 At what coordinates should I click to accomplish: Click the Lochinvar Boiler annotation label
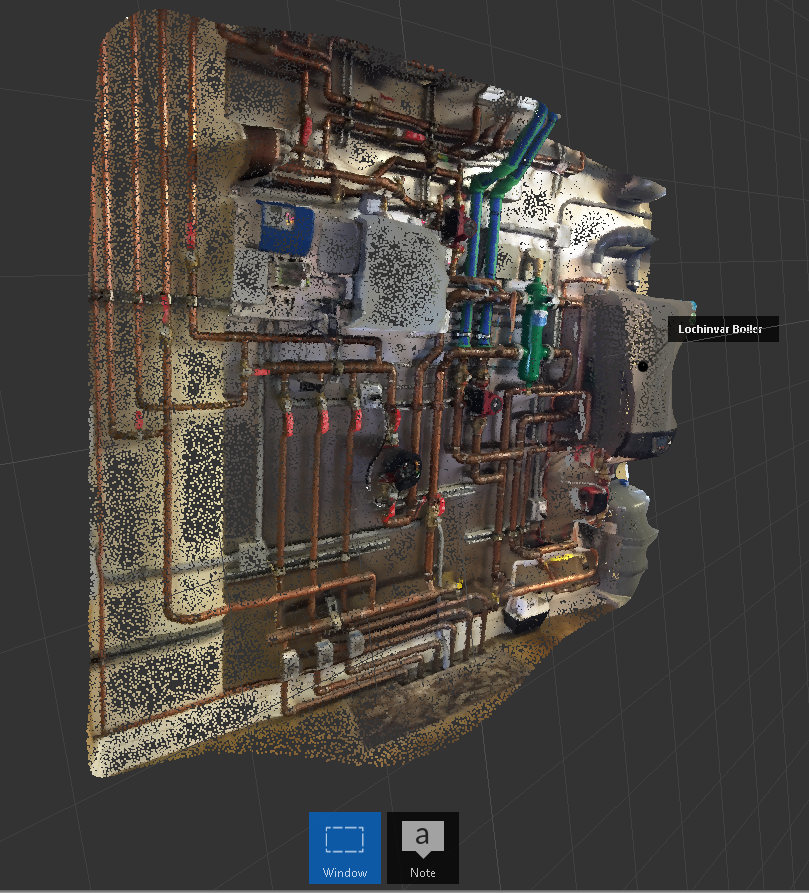pos(723,329)
